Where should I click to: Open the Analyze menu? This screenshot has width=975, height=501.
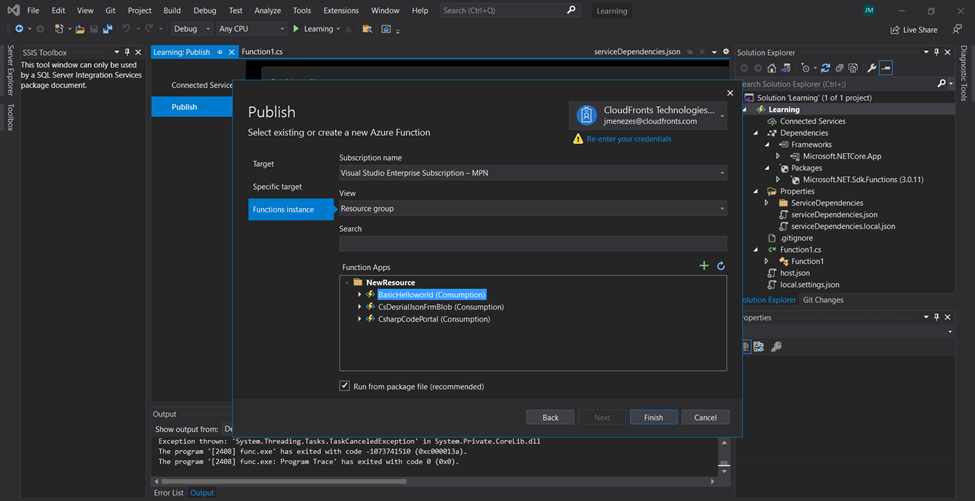268,11
